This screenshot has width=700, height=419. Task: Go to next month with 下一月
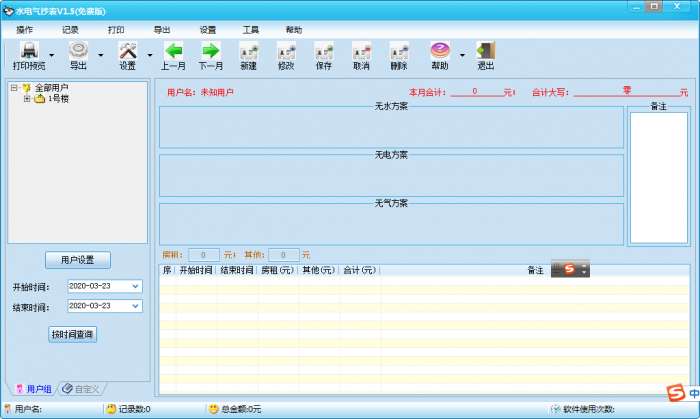click(x=211, y=54)
